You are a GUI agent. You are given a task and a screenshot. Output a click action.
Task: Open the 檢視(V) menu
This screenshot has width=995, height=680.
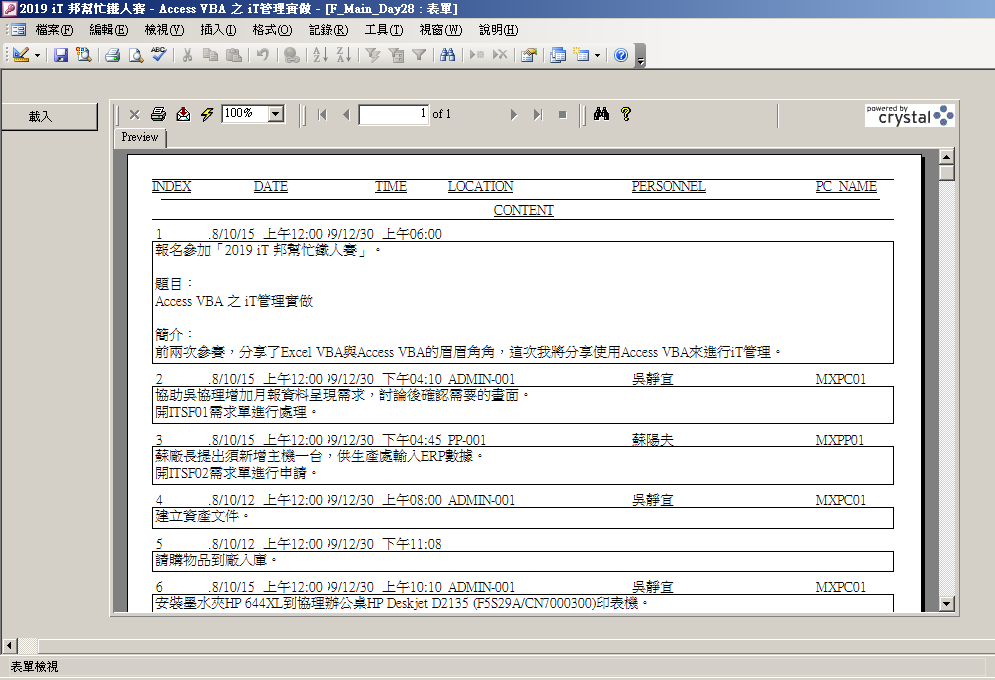[164, 30]
